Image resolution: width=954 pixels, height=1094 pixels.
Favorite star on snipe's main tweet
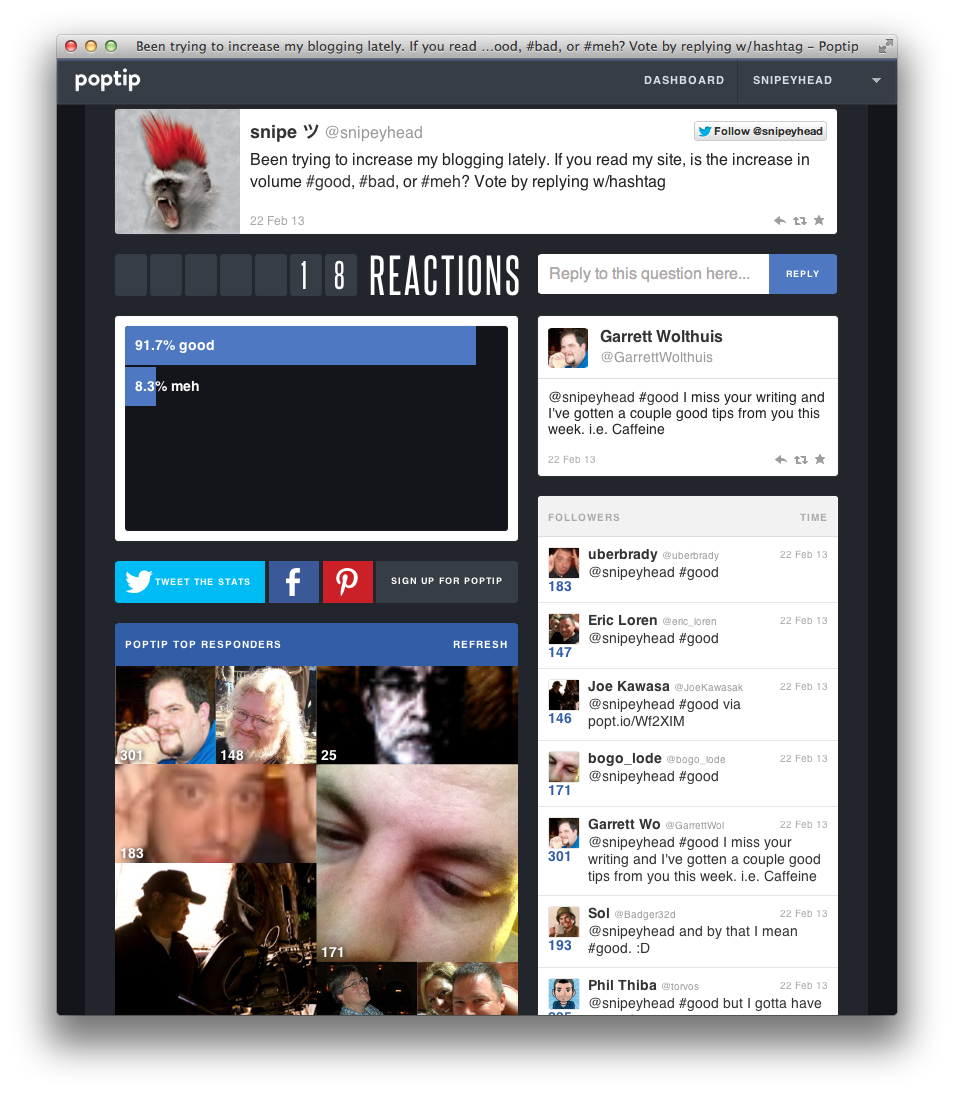(819, 220)
